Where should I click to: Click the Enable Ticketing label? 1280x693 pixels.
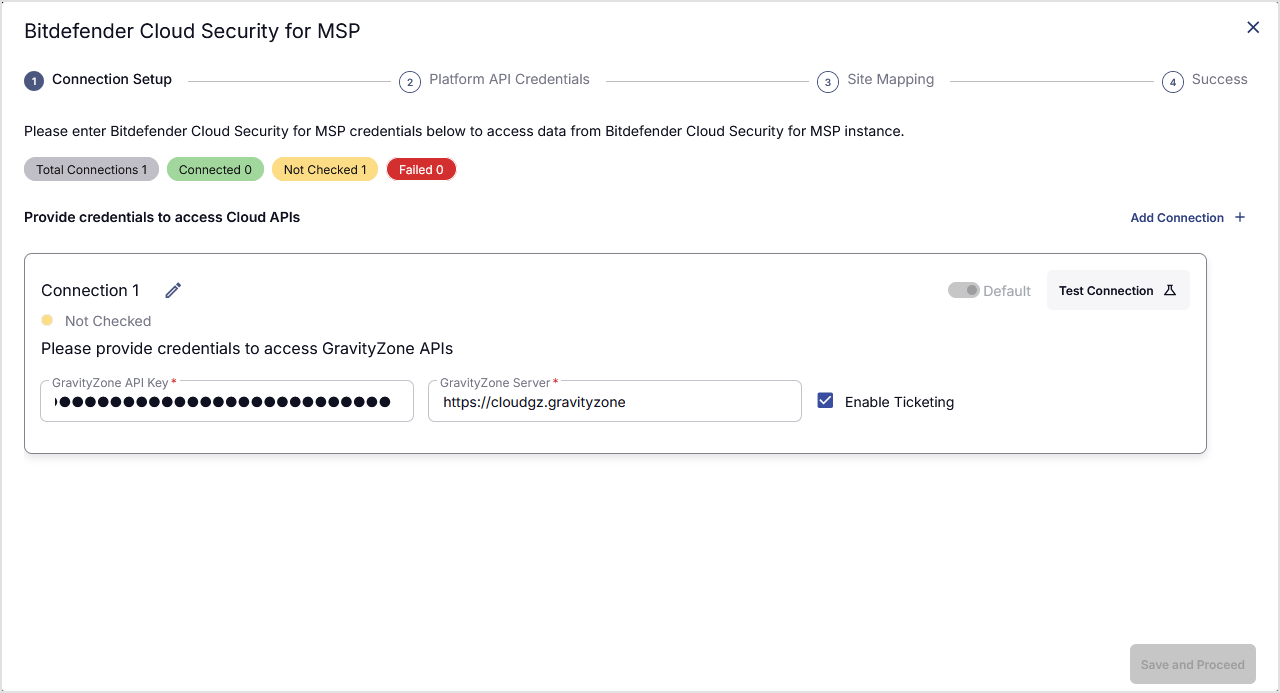899,402
